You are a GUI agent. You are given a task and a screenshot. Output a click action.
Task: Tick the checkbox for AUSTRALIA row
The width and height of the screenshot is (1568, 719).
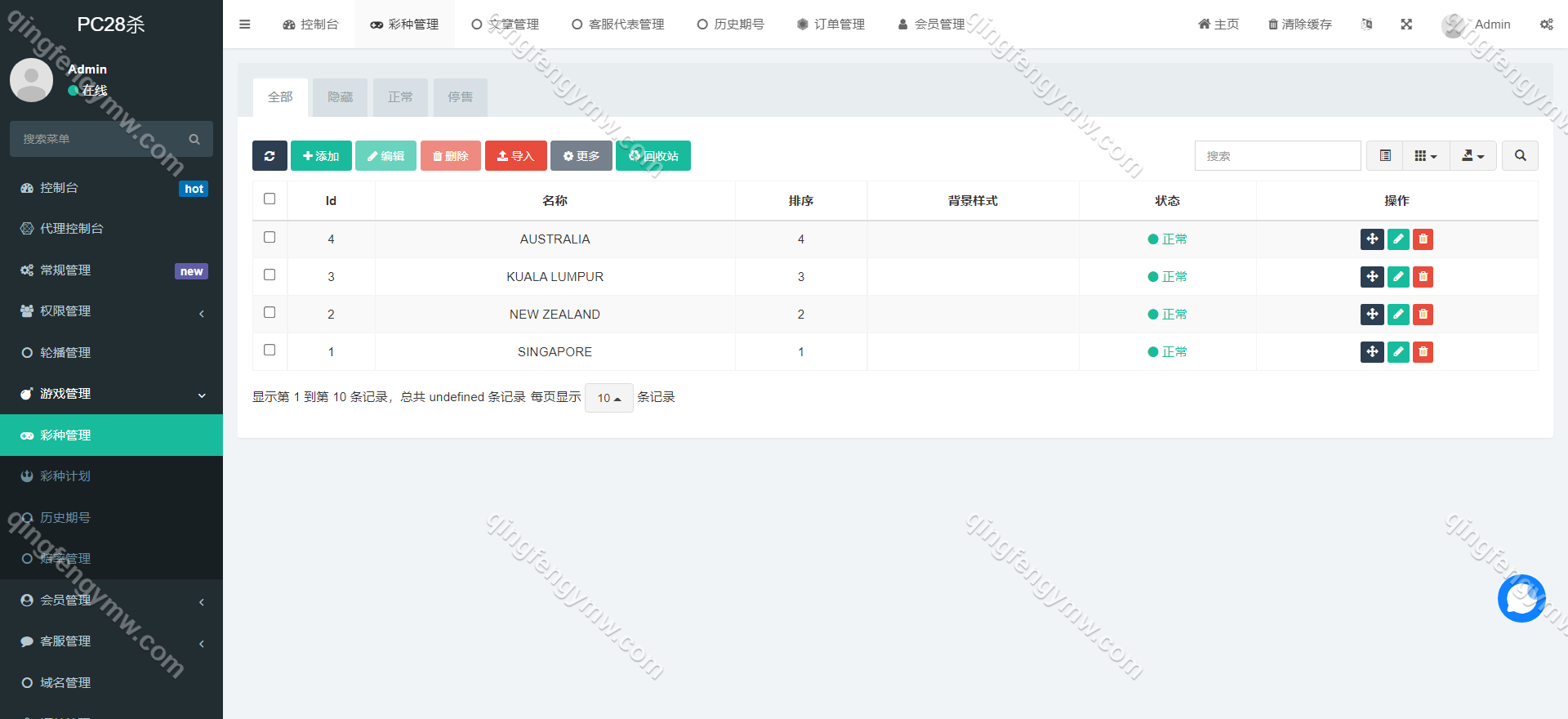click(269, 238)
